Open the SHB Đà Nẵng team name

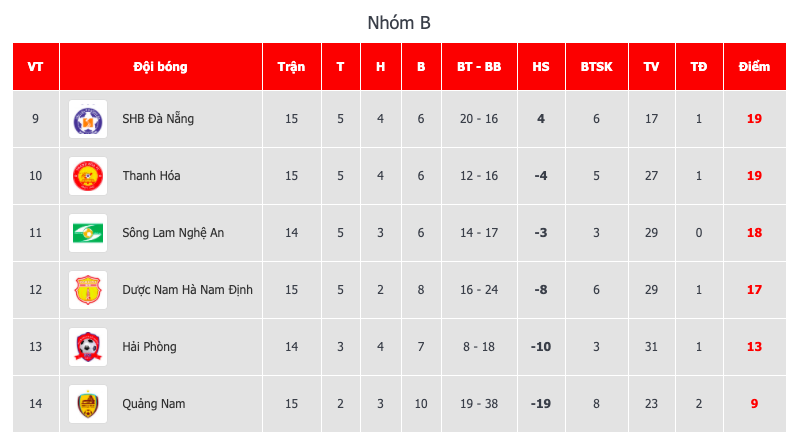pos(158,119)
